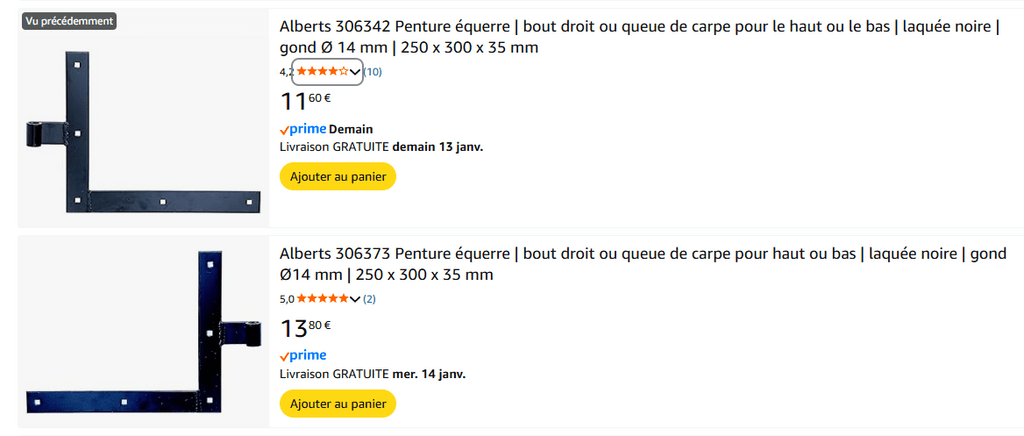The width and height of the screenshot is (1024, 436).
Task: Click the 4.2 star rating icons
Action: pyautogui.click(x=322, y=72)
